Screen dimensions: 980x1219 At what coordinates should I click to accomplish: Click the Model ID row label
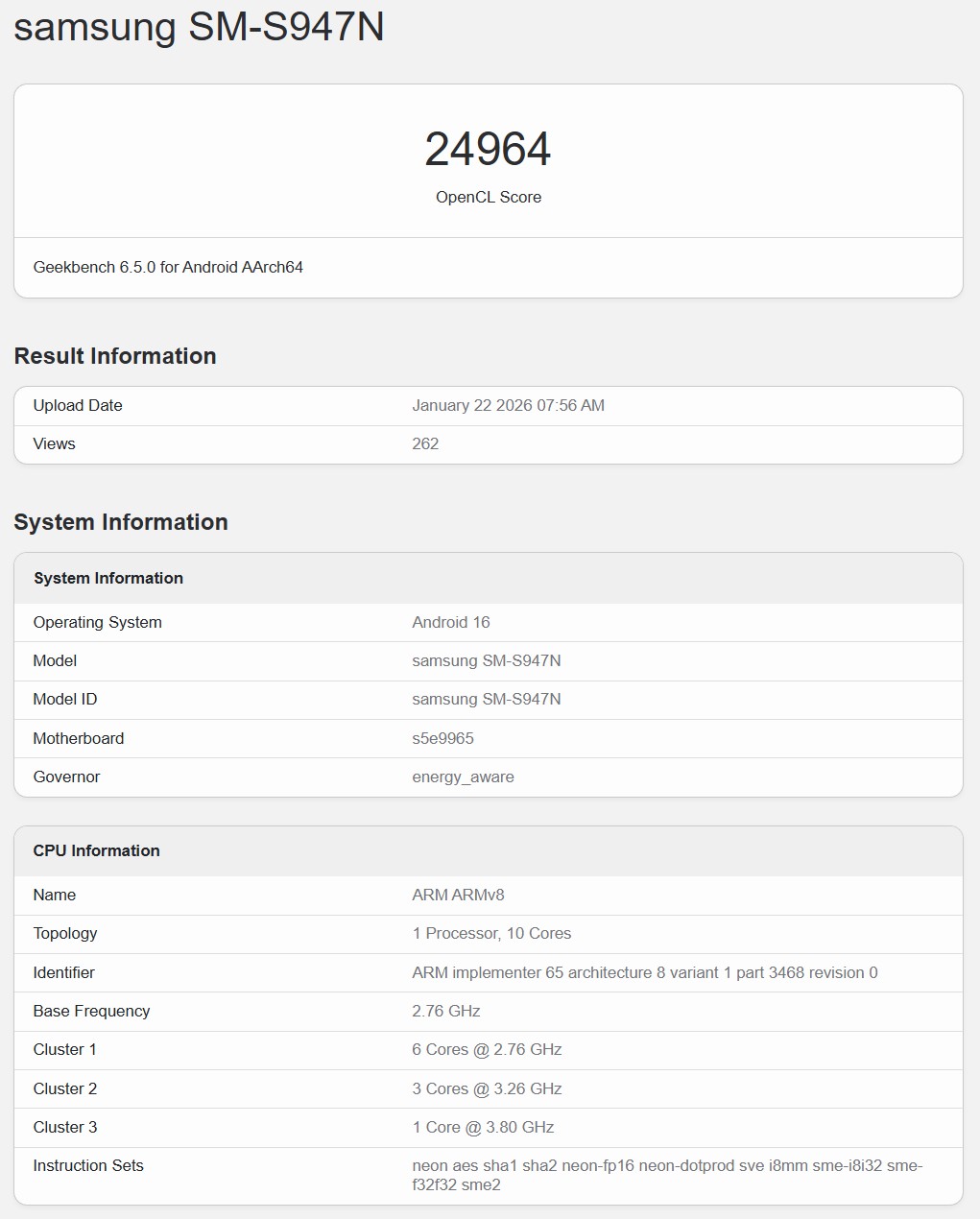tap(65, 699)
